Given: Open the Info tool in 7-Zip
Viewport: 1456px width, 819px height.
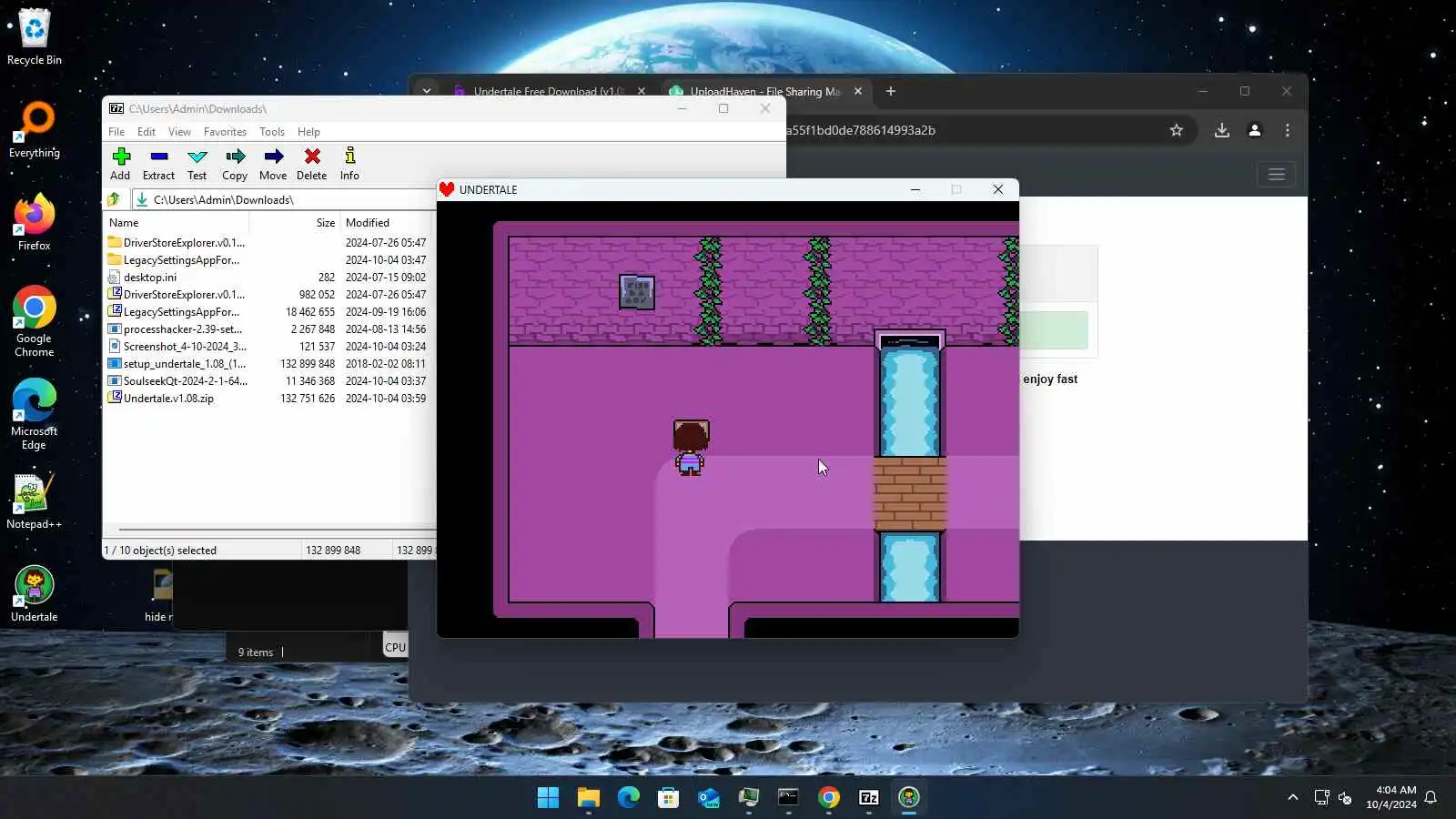Looking at the screenshot, I should pos(349,164).
